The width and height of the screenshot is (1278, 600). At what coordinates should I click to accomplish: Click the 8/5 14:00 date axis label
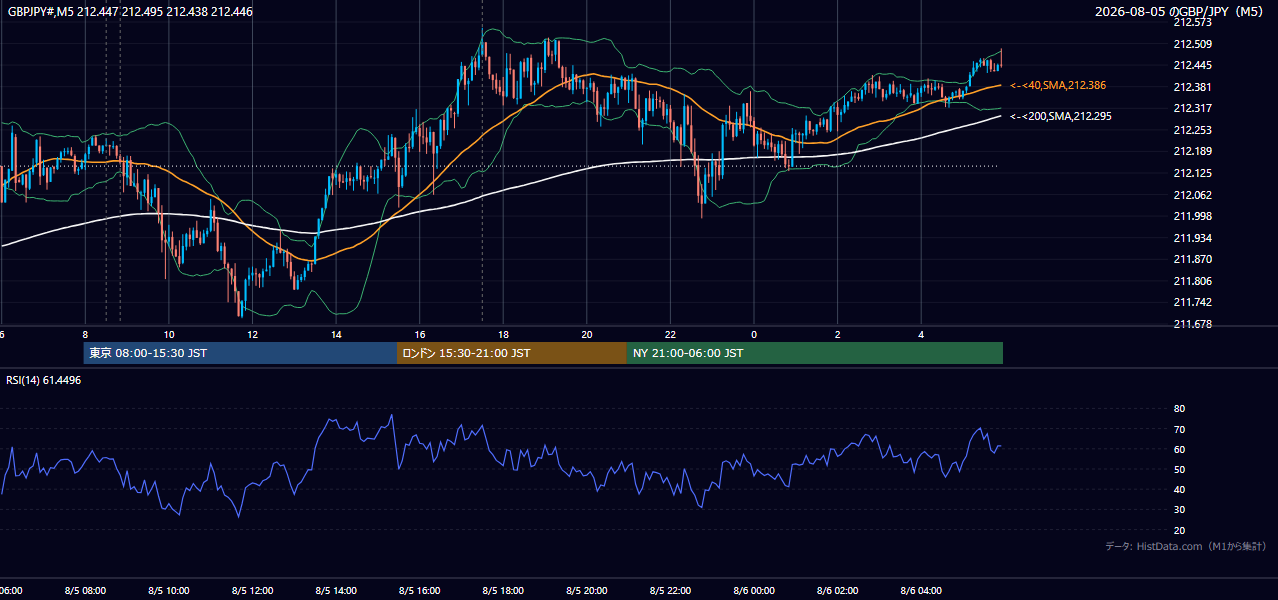point(336,591)
